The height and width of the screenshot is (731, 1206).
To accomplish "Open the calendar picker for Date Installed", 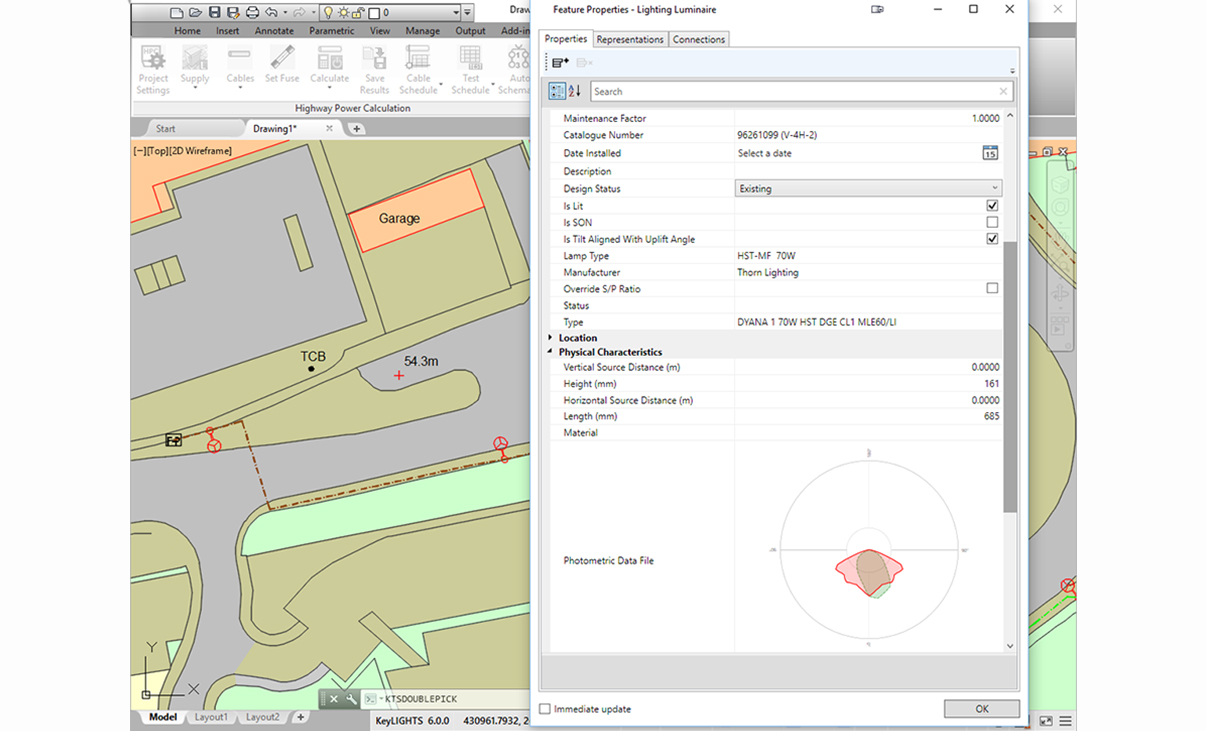I will coord(989,153).
